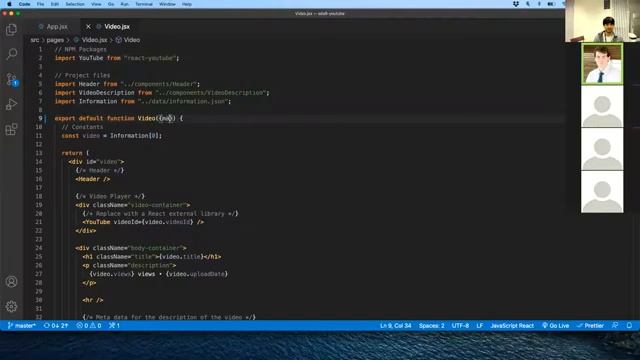Open the Selection menu
This screenshot has width=640, height=360.
75,4
